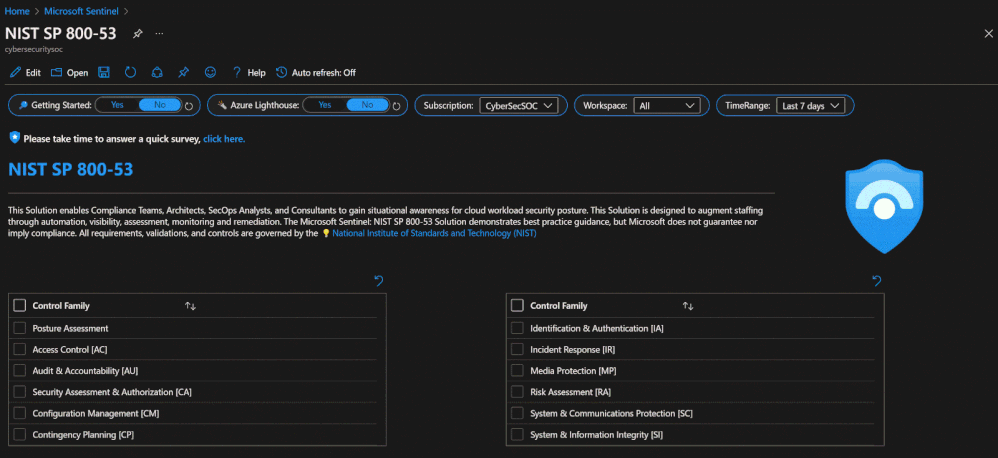This screenshot has width=998, height=458.
Task: Click the Open toolbar label
Action: pyautogui.click(x=77, y=73)
